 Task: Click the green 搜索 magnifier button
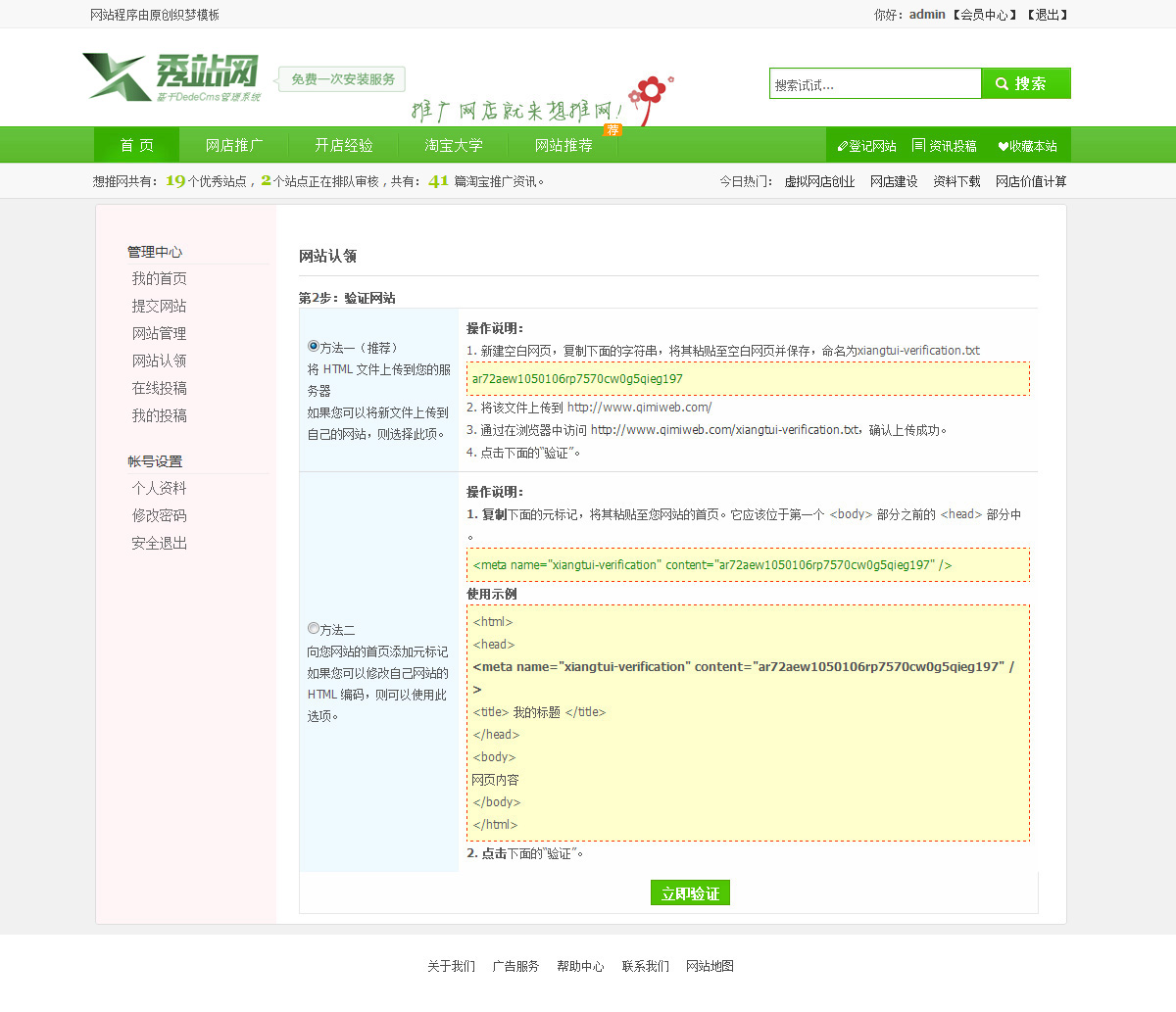pyautogui.click(x=1025, y=84)
